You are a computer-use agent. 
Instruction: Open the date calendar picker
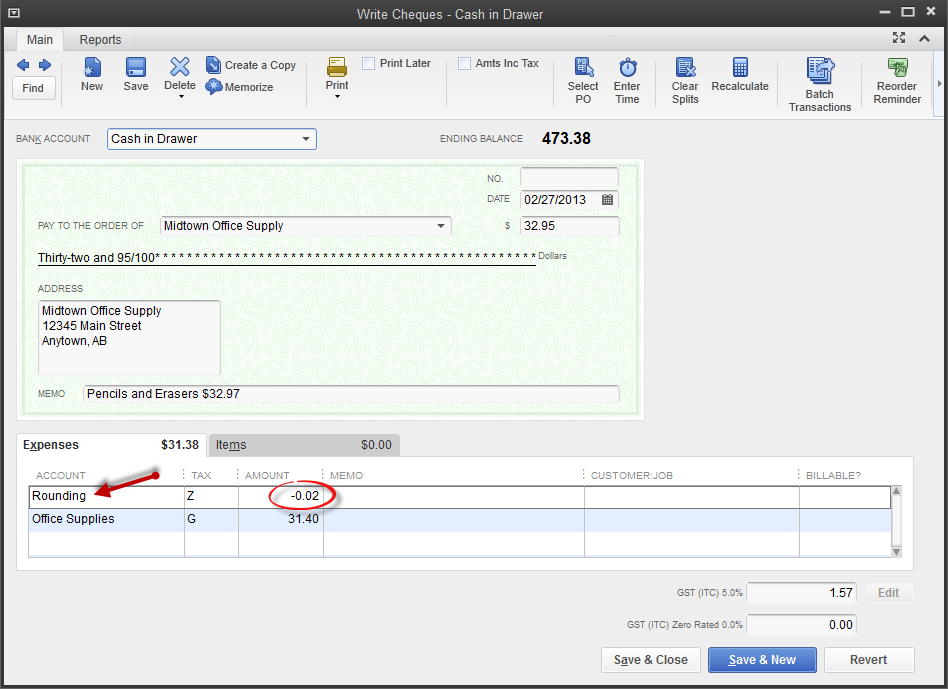point(607,200)
